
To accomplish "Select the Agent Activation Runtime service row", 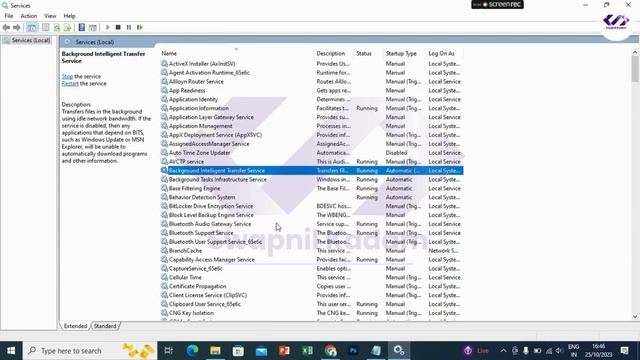I will (x=311, y=73).
